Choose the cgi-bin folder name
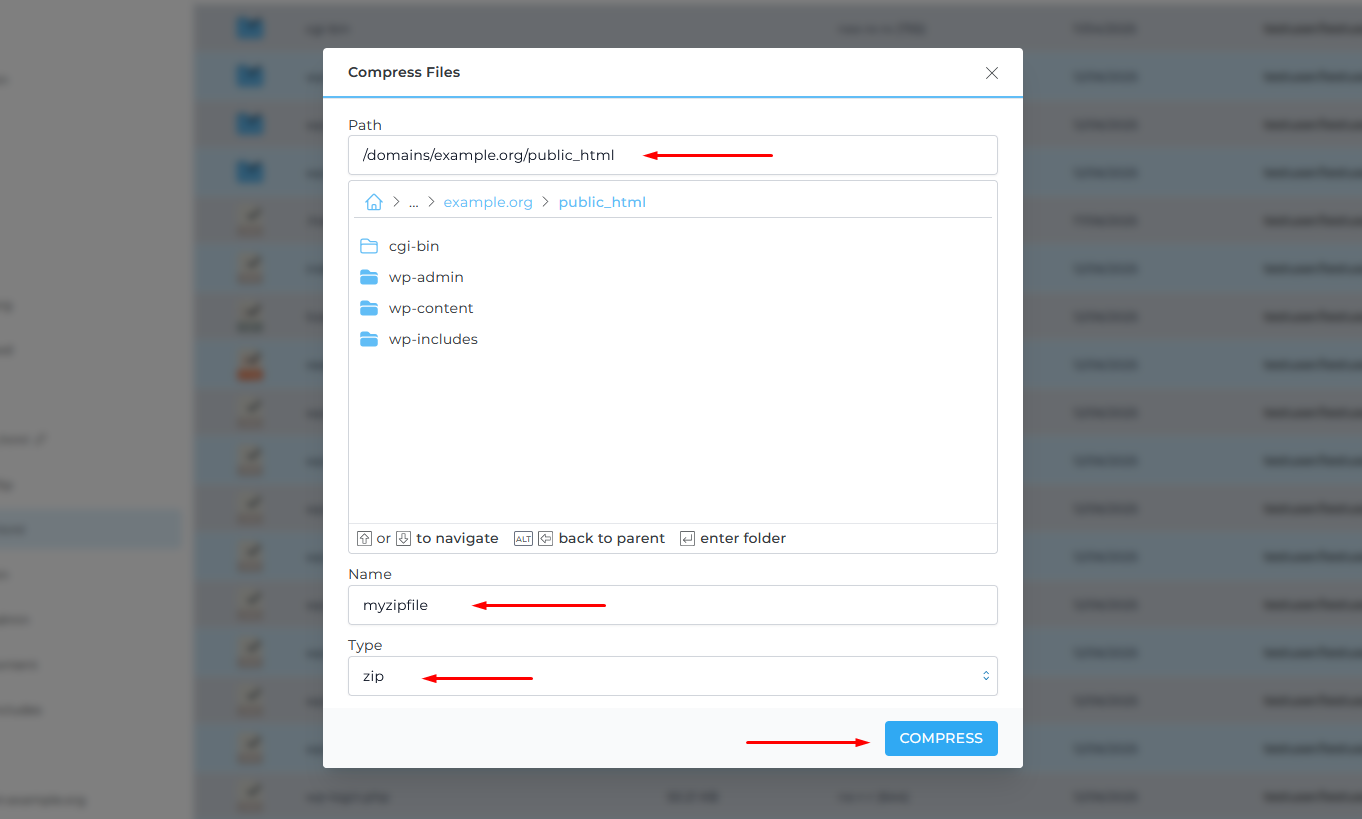The height and width of the screenshot is (819, 1362). coord(414,246)
